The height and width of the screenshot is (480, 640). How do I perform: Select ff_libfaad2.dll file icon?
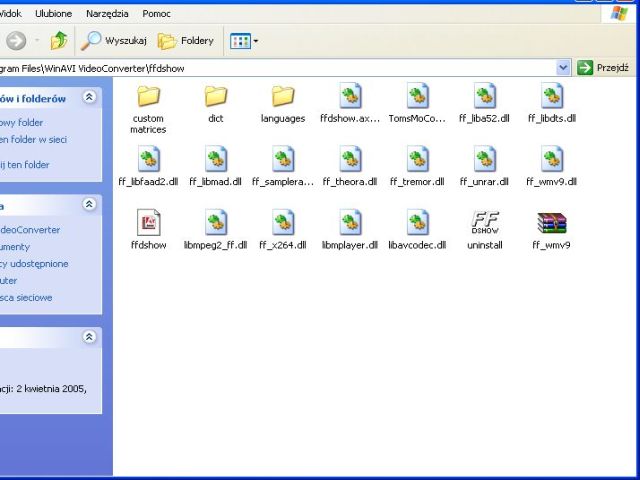(148, 159)
